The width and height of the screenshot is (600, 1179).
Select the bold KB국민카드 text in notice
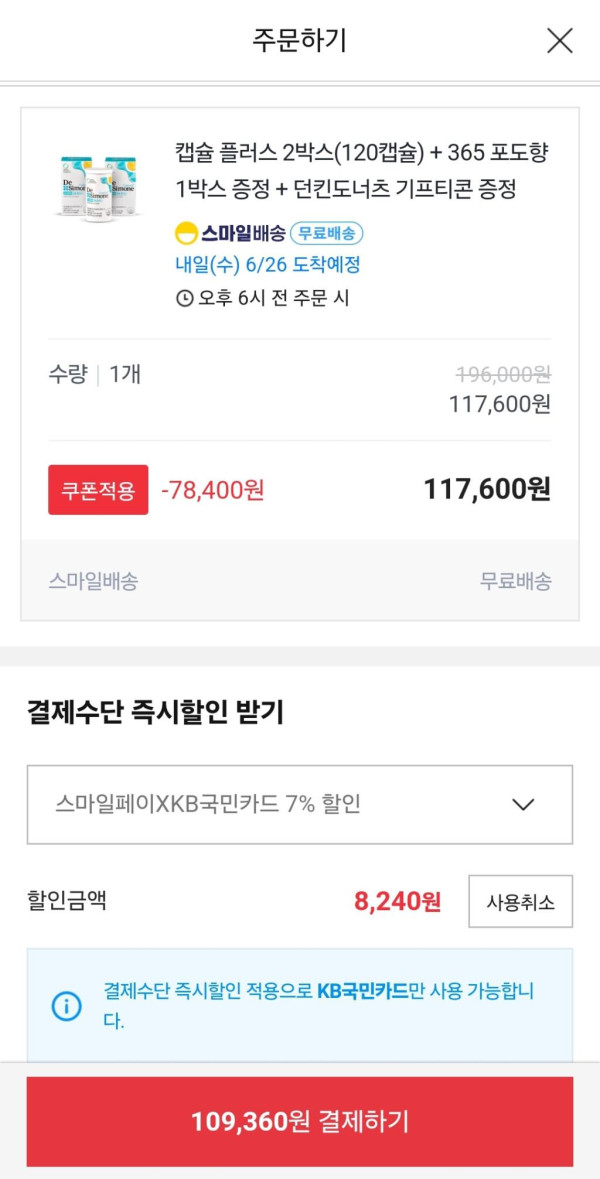(362, 991)
